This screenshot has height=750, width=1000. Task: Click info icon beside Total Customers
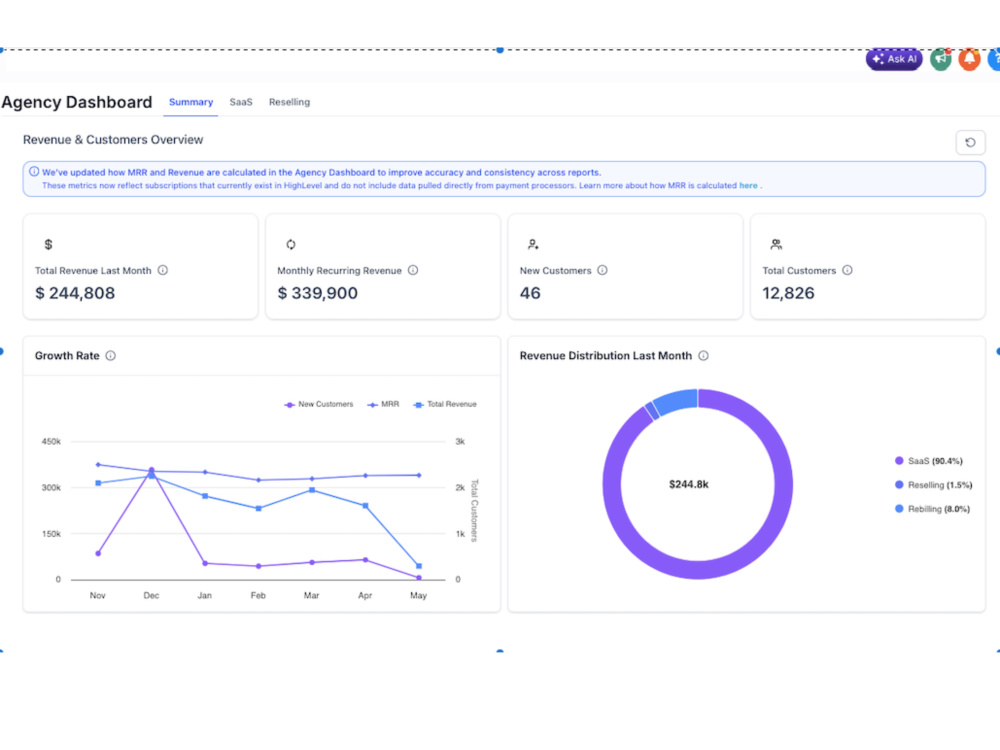pos(847,270)
